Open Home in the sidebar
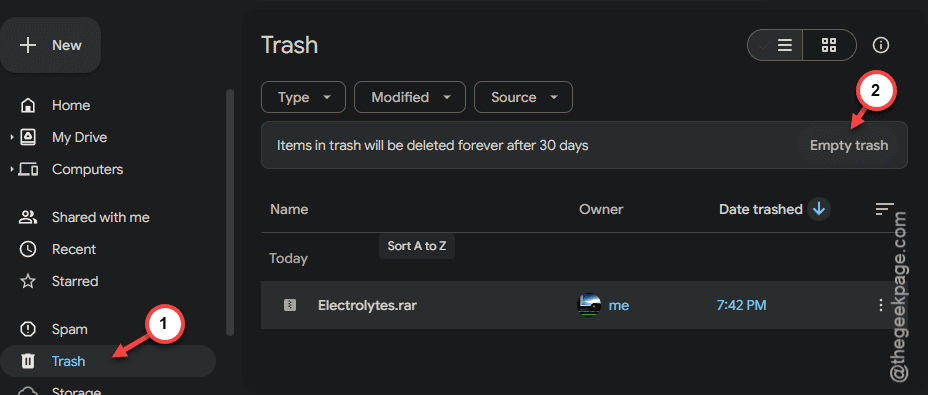This screenshot has width=928, height=395. tap(70, 105)
